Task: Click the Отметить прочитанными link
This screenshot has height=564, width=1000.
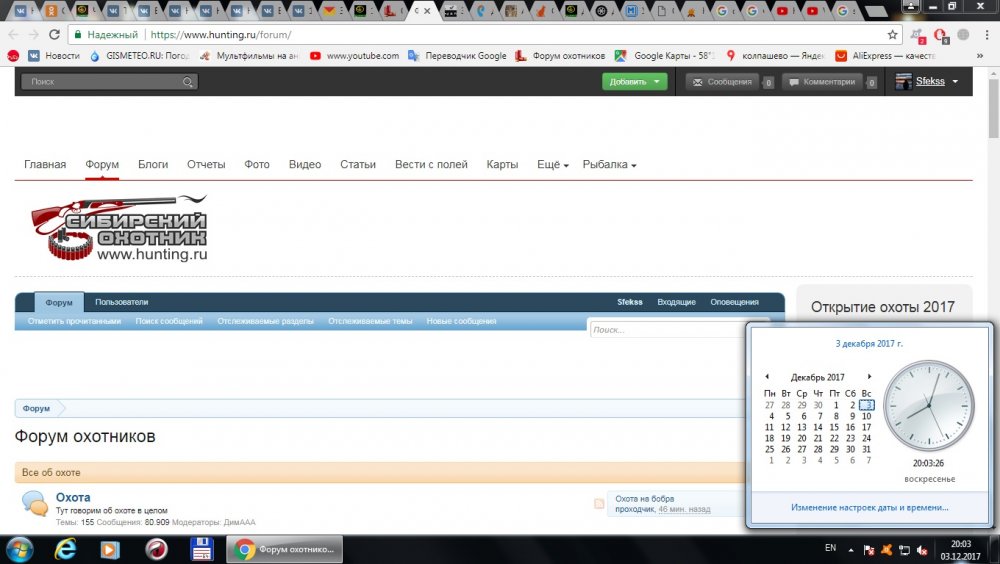Action: point(74,322)
